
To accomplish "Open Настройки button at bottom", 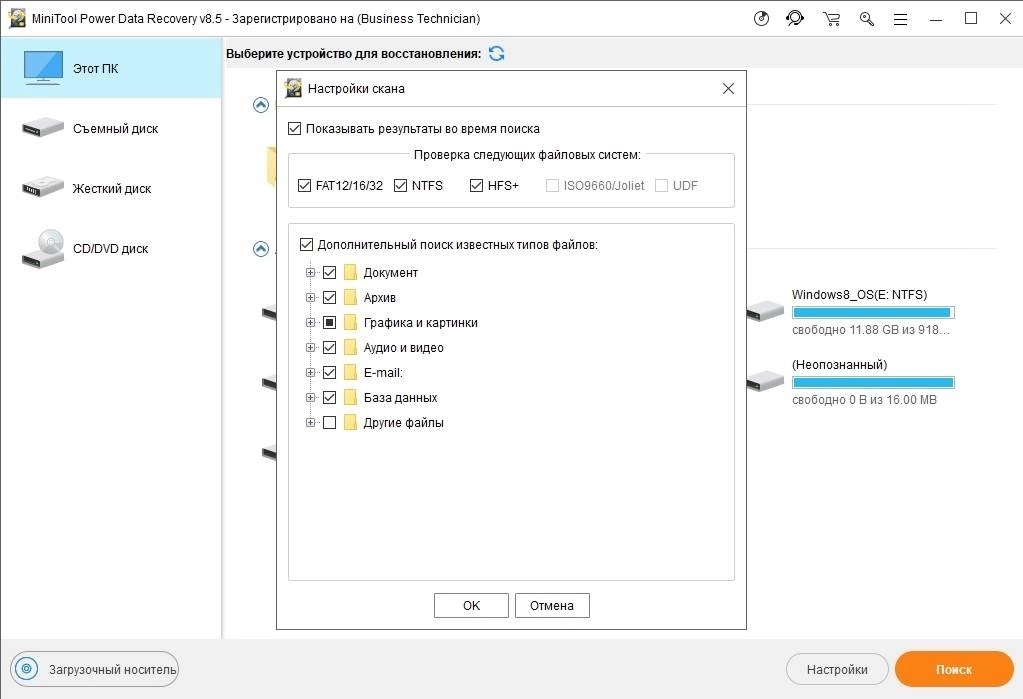I will coord(837,669).
